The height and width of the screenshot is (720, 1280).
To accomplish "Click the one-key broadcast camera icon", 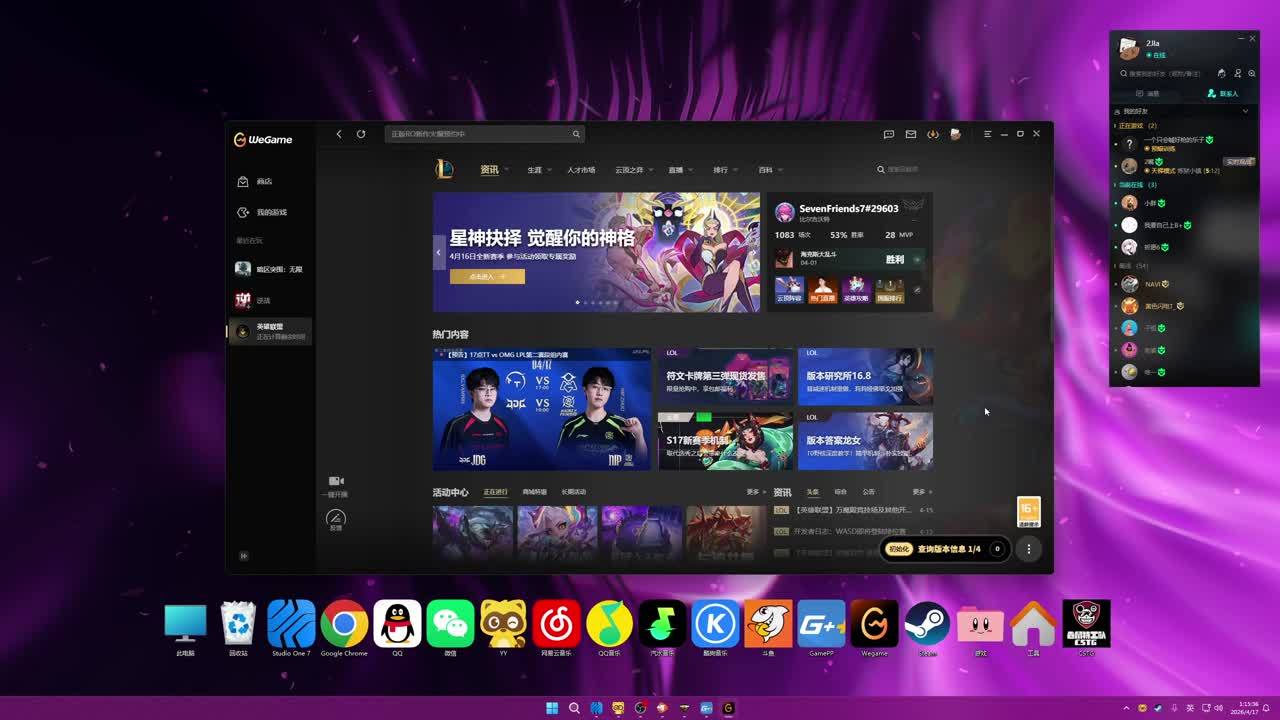I will point(336,482).
